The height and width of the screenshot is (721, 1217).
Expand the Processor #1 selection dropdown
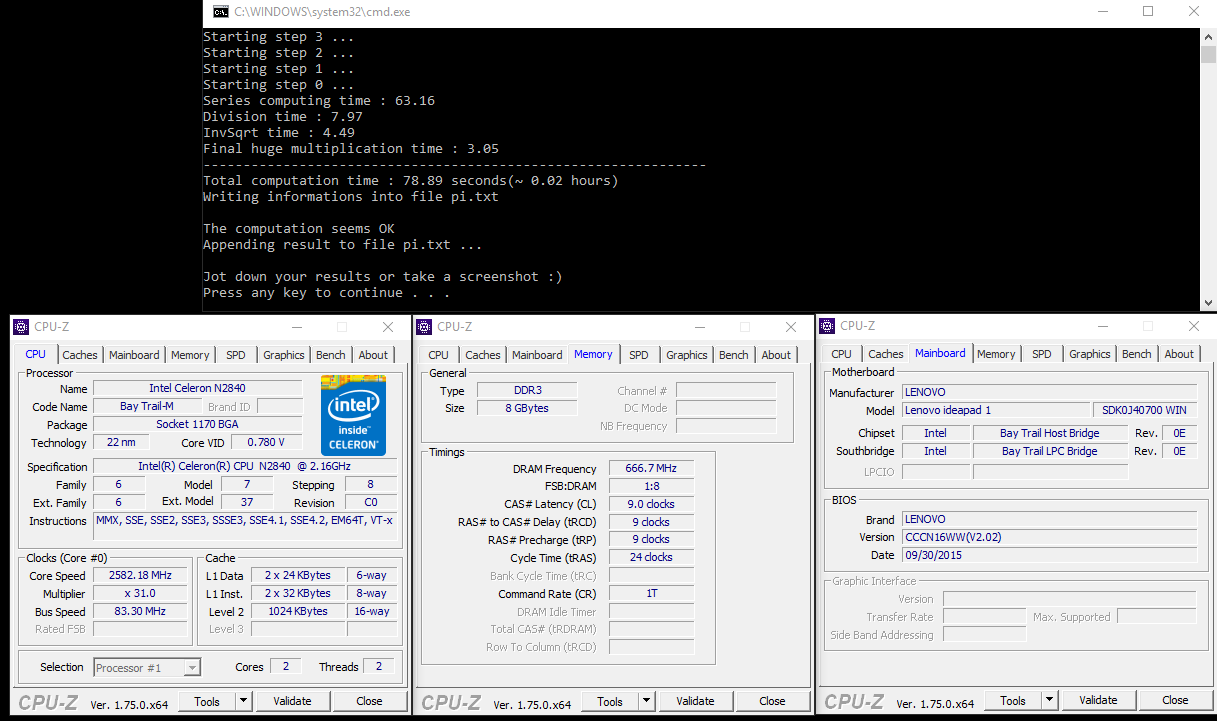(x=192, y=667)
